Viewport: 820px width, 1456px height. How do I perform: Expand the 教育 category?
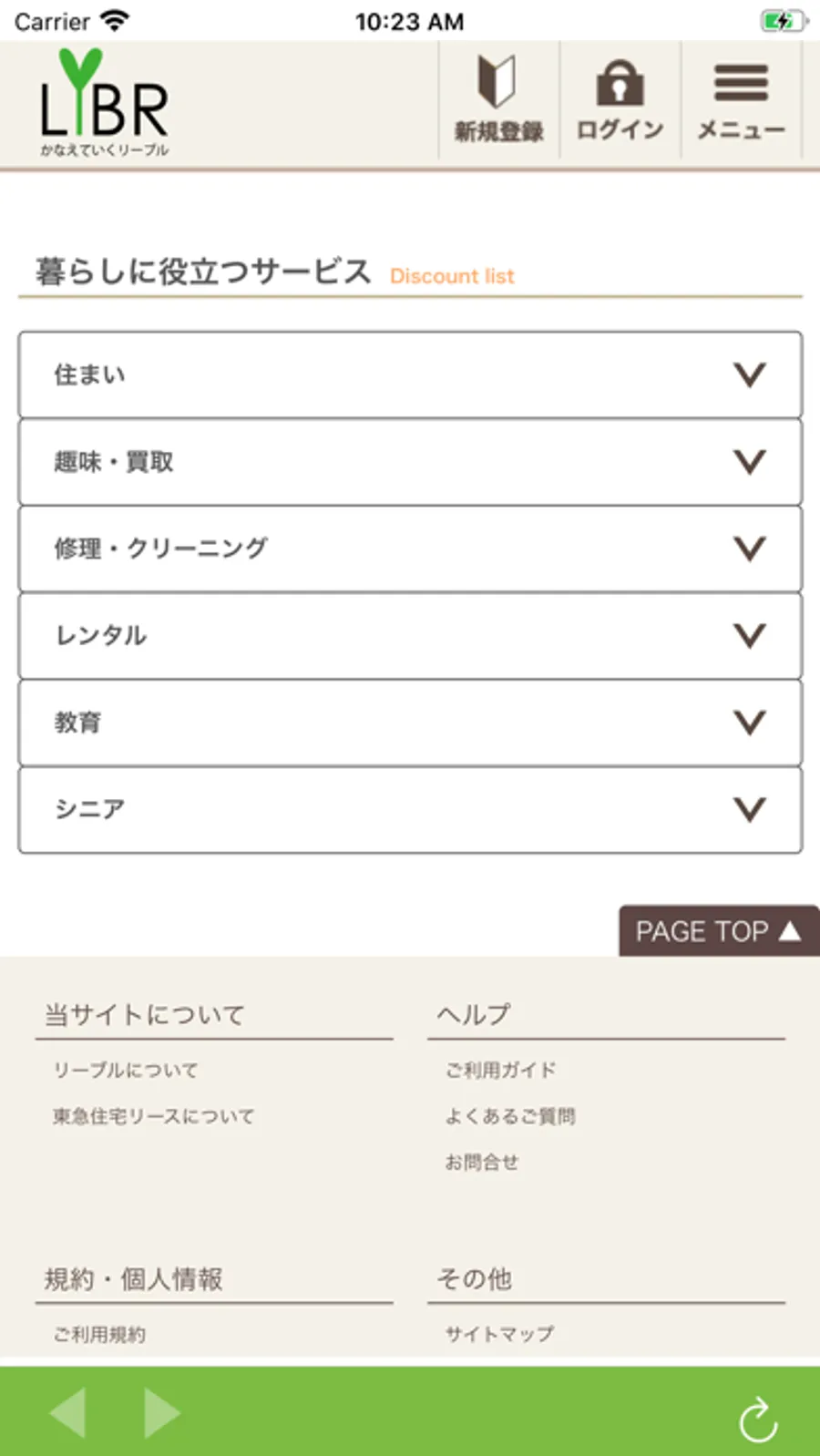coord(410,723)
